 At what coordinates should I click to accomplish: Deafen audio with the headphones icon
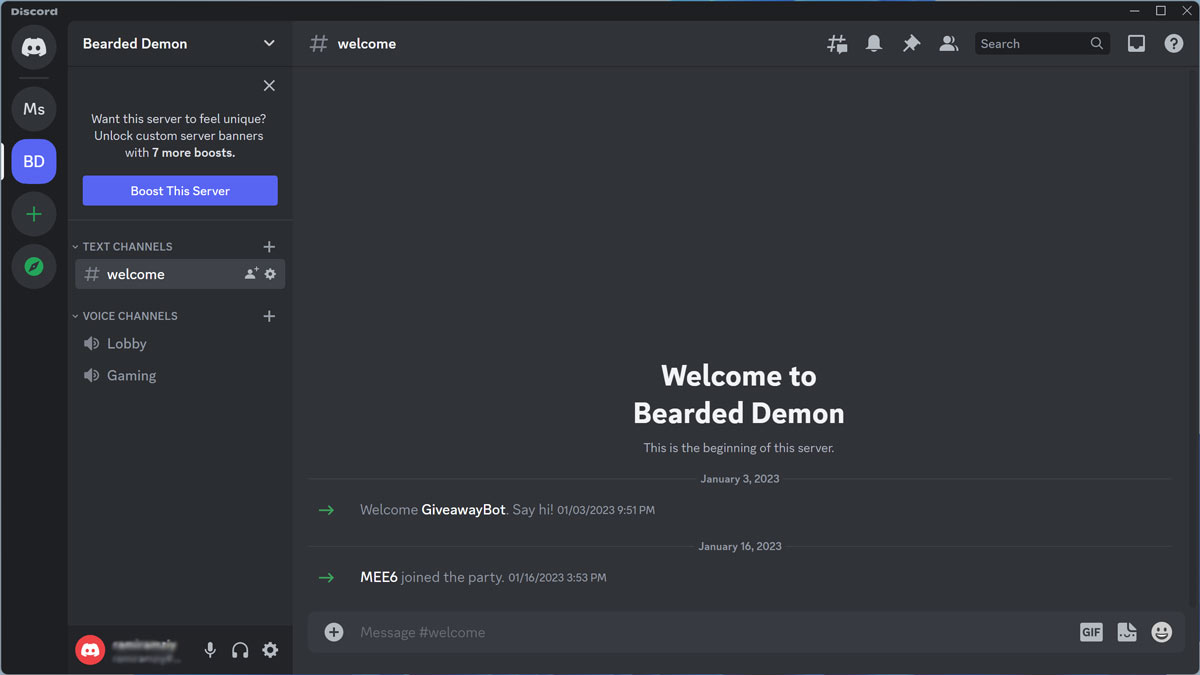[240, 649]
